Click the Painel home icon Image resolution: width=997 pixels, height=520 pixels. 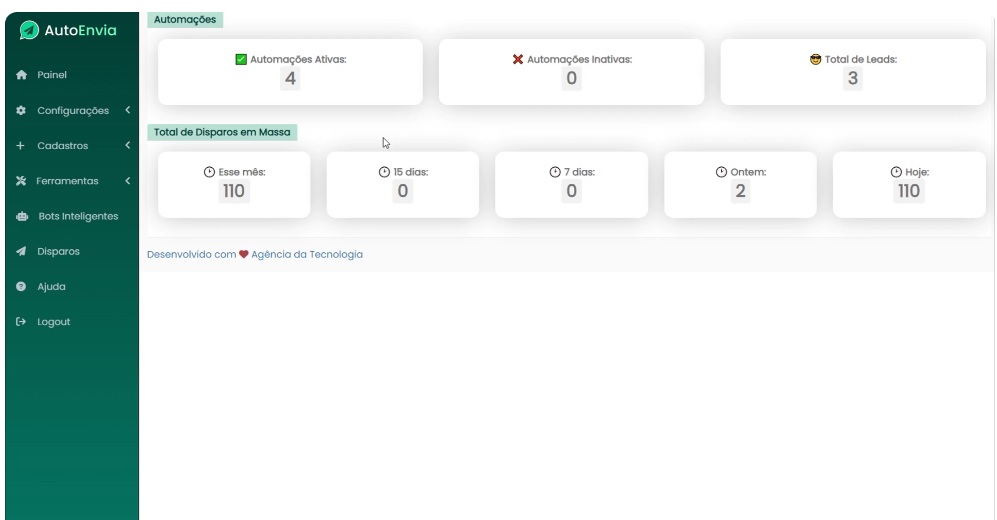(x=20, y=74)
